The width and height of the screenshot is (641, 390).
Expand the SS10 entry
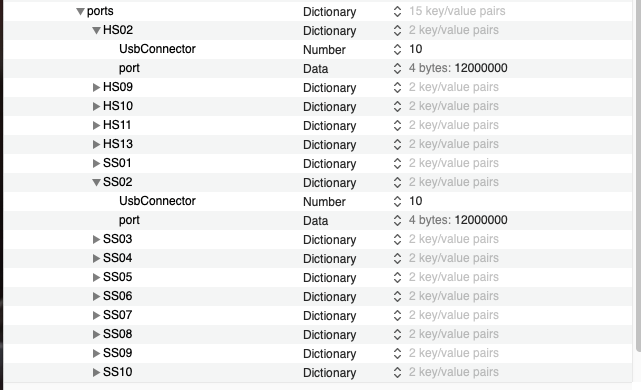pyautogui.click(x=96, y=372)
